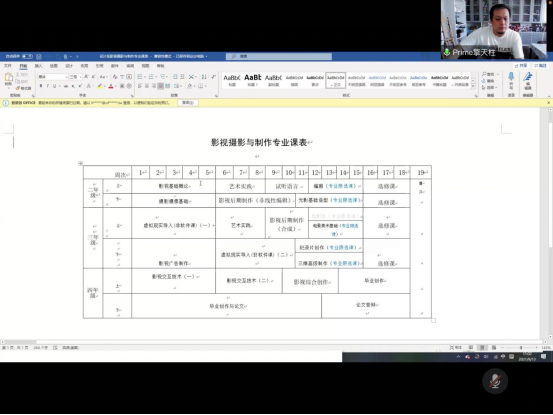The width and height of the screenshot is (553, 415).
Task: Expand the styles gallery more arrow
Action: coord(473,87)
